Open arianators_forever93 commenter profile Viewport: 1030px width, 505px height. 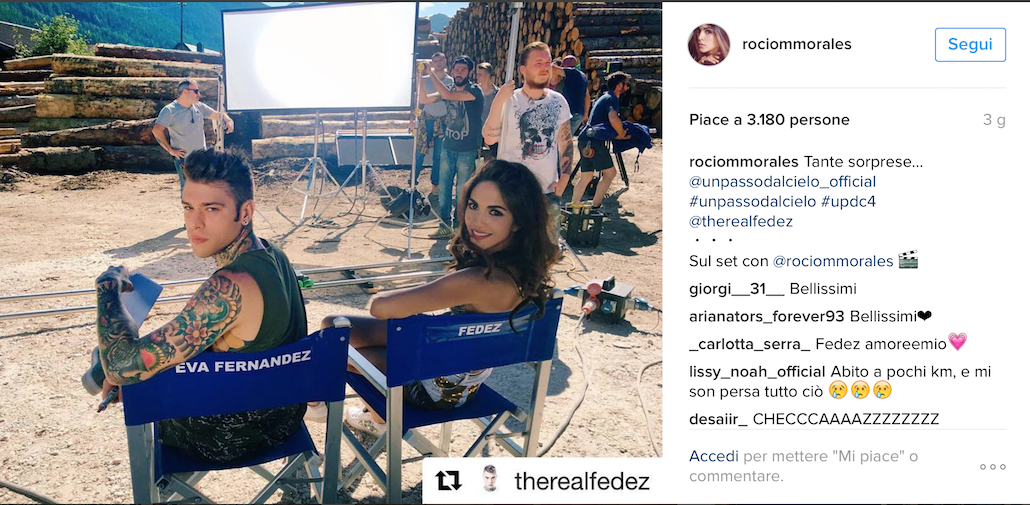click(x=767, y=317)
